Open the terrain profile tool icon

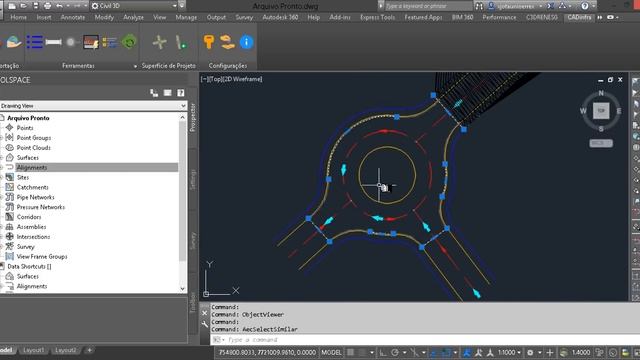[x=91, y=42]
